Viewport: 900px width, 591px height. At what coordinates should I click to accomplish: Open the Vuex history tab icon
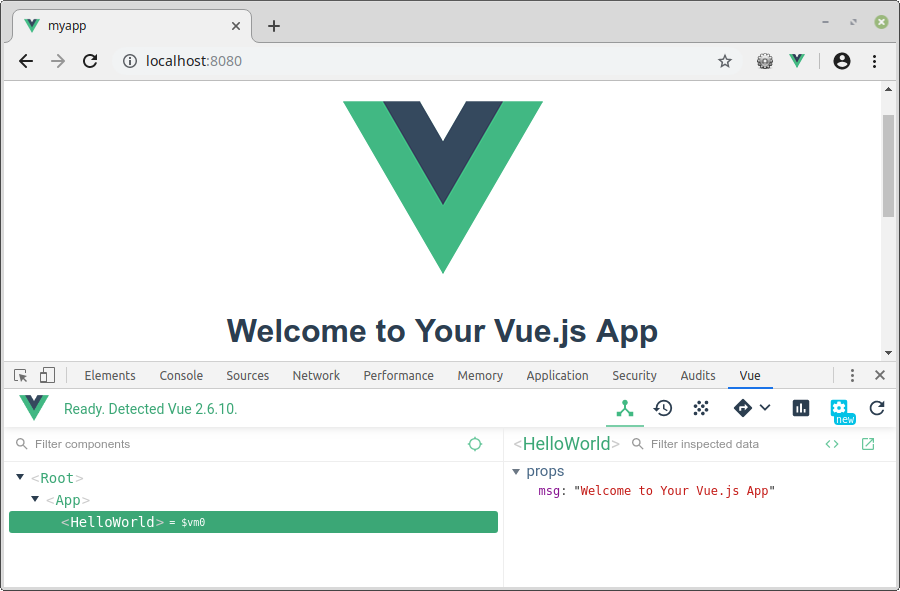click(663, 409)
